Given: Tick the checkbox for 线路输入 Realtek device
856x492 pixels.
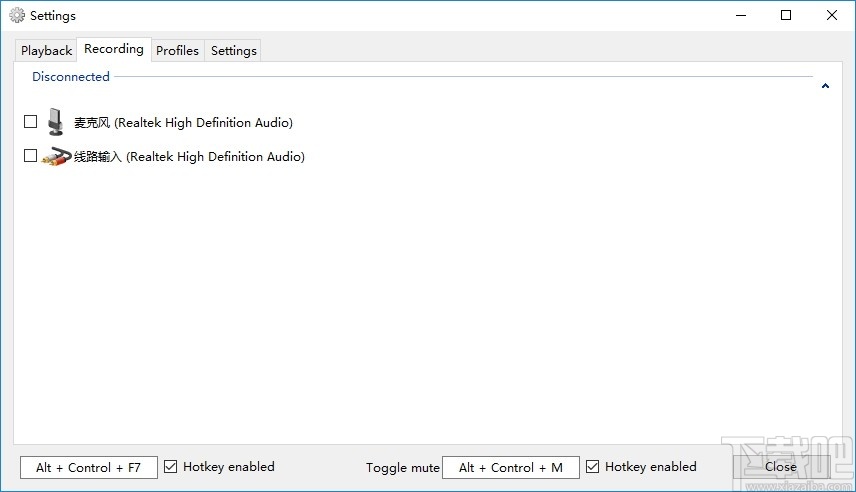Looking at the screenshot, I should pyautogui.click(x=31, y=156).
